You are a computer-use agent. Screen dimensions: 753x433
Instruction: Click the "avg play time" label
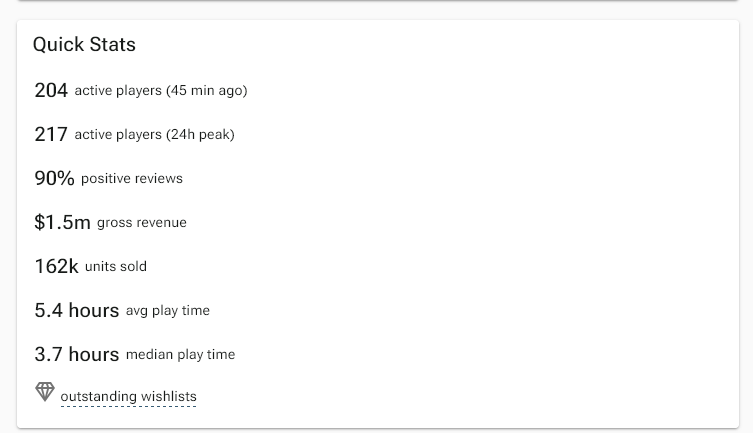pos(168,311)
